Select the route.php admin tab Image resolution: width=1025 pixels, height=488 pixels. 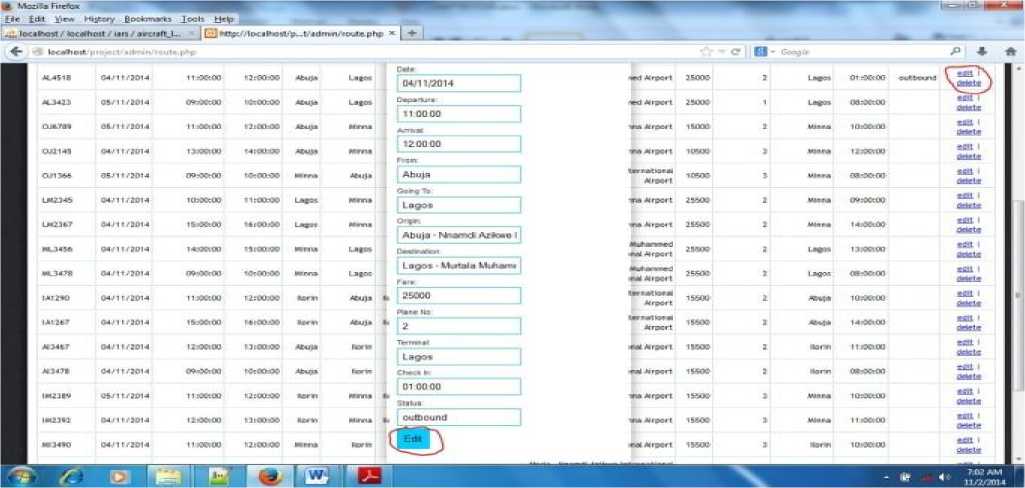coord(300,33)
